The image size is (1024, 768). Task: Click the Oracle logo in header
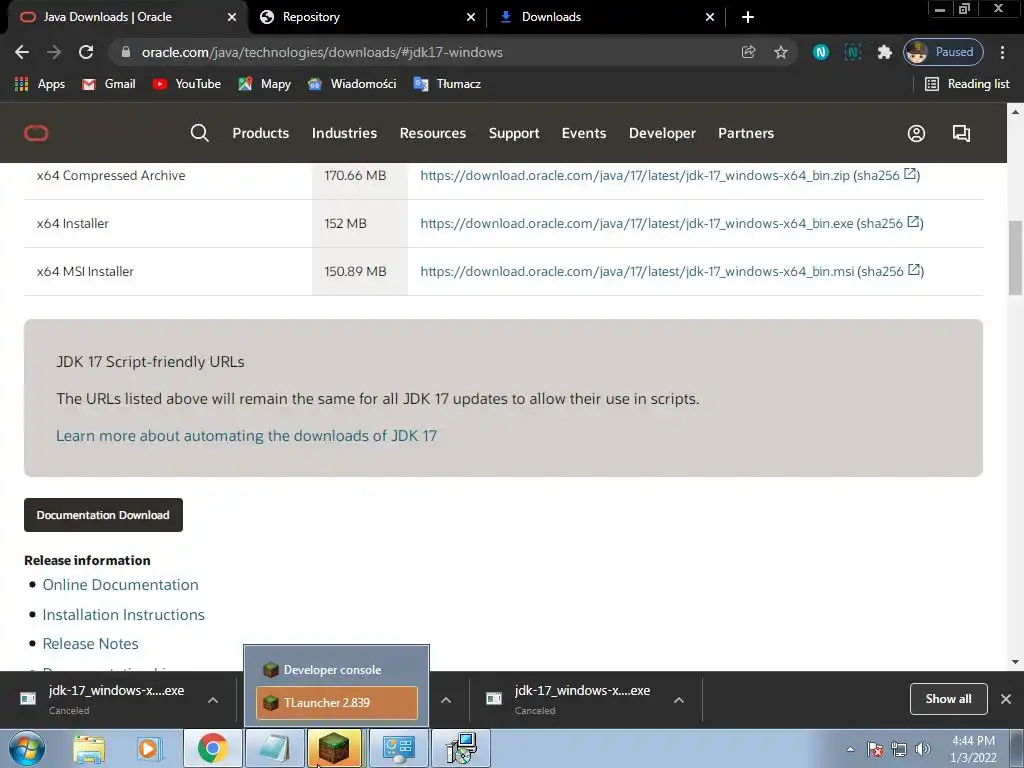(36, 133)
